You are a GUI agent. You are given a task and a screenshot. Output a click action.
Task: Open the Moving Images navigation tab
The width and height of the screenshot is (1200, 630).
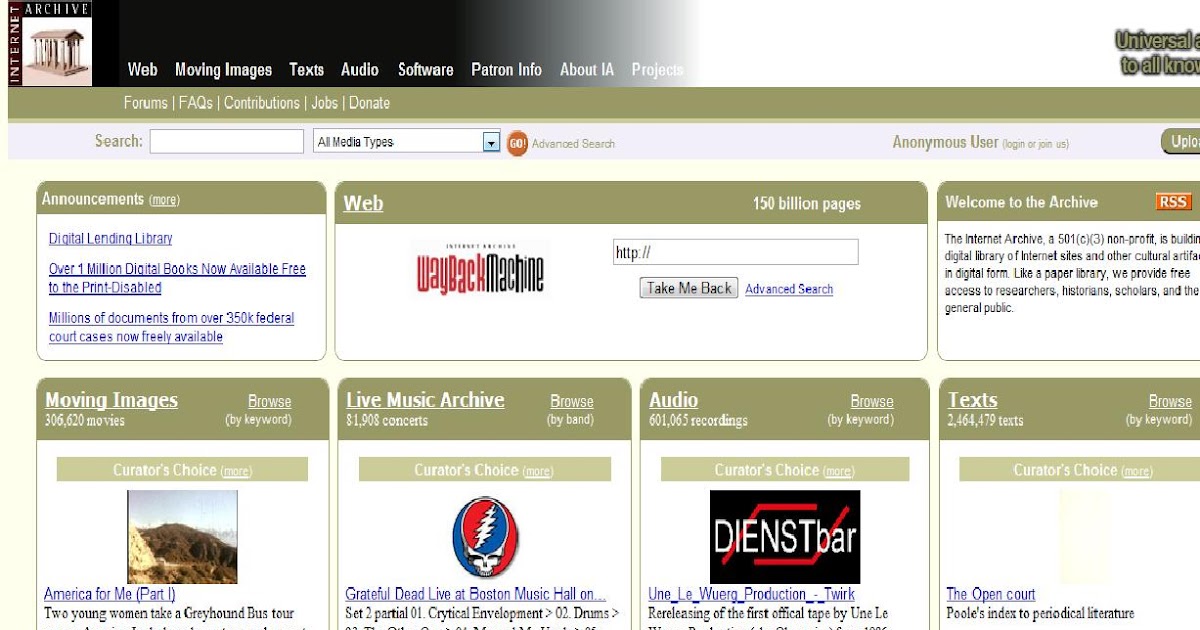pyautogui.click(x=223, y=70)
